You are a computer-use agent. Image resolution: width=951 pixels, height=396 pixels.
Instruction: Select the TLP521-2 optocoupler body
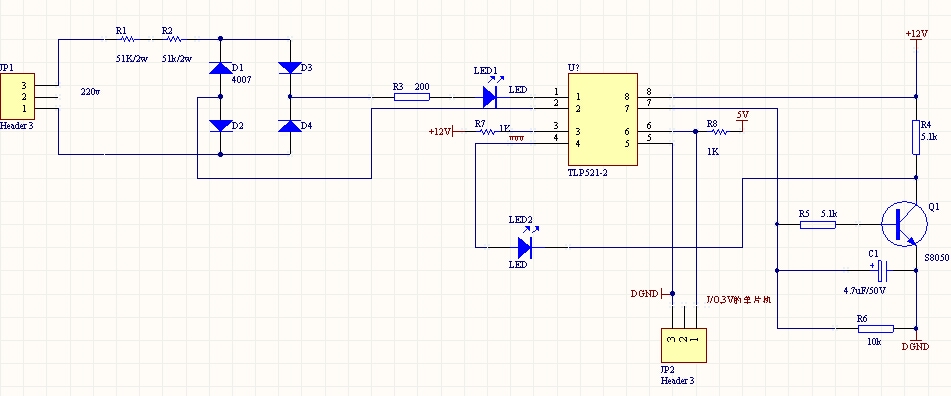(x=602, y=119)
